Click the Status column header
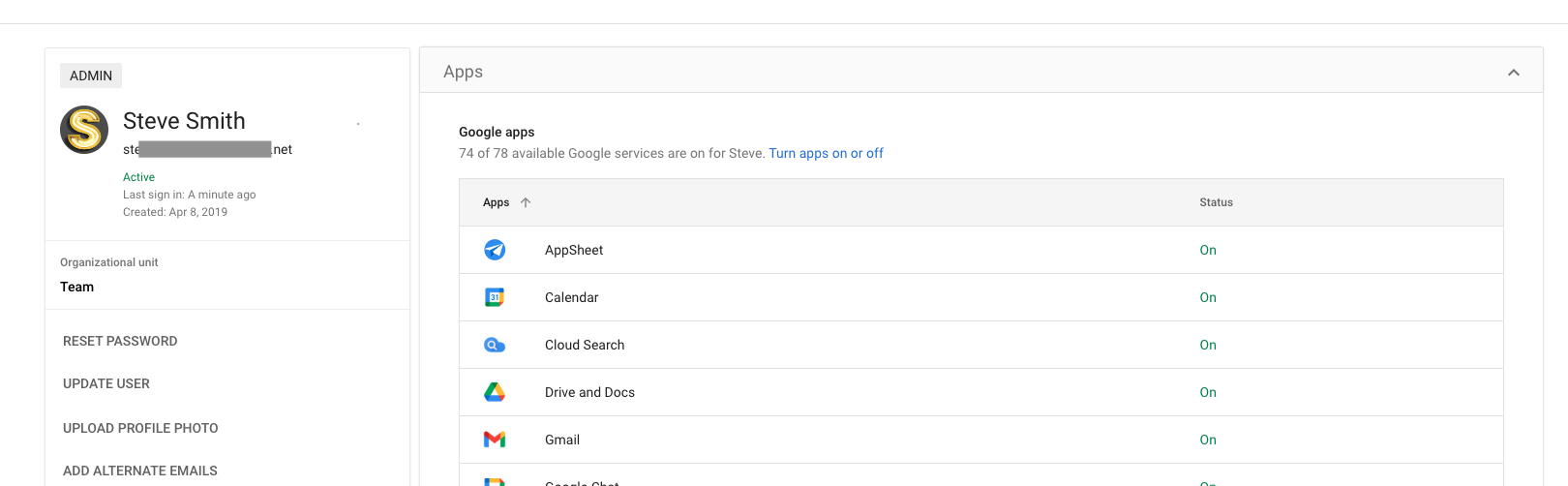The image size is (1568, 486). pyautogui.click(x=1216, y=202)
